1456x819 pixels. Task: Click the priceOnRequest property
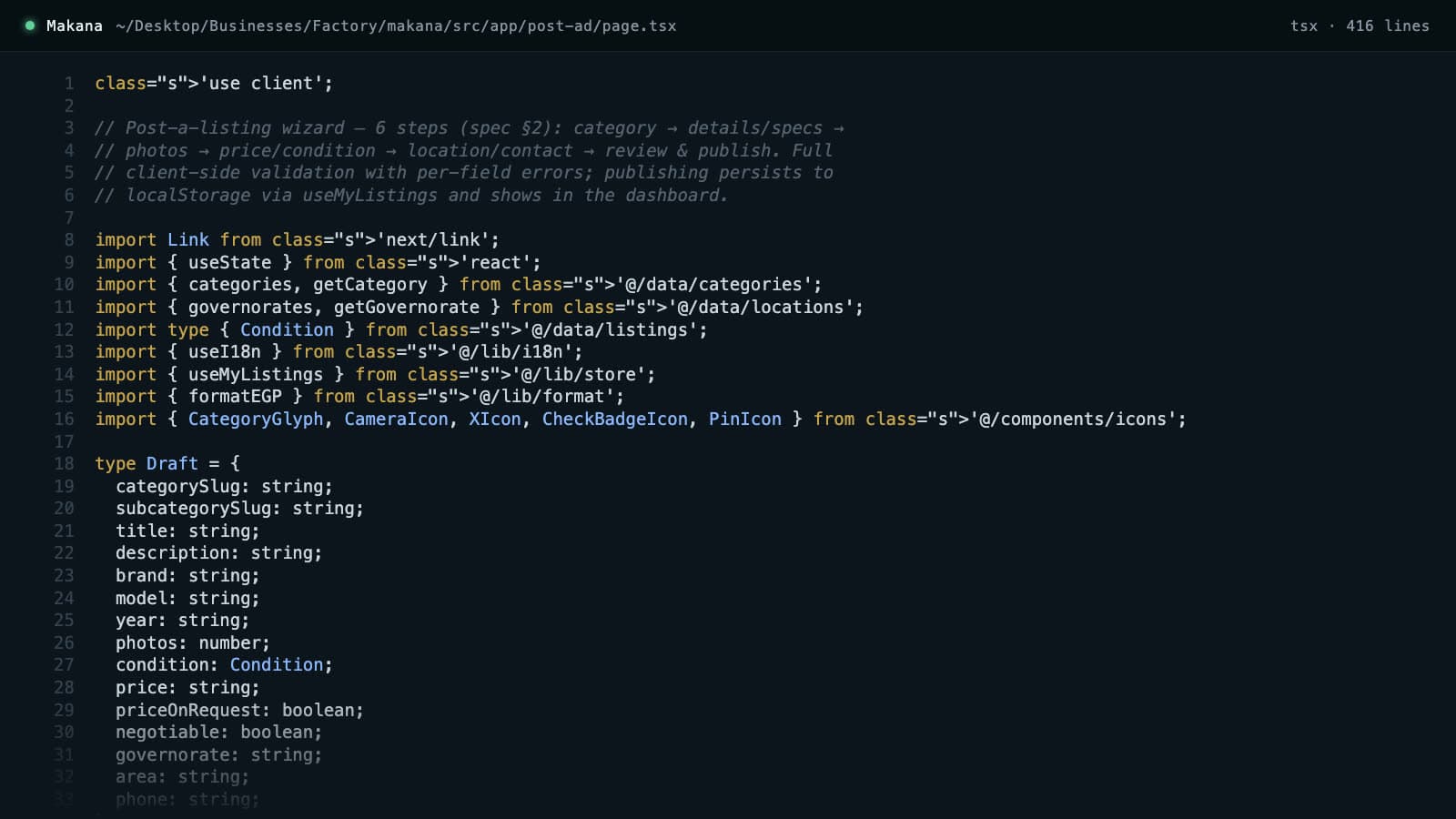(x=188, y=710)
